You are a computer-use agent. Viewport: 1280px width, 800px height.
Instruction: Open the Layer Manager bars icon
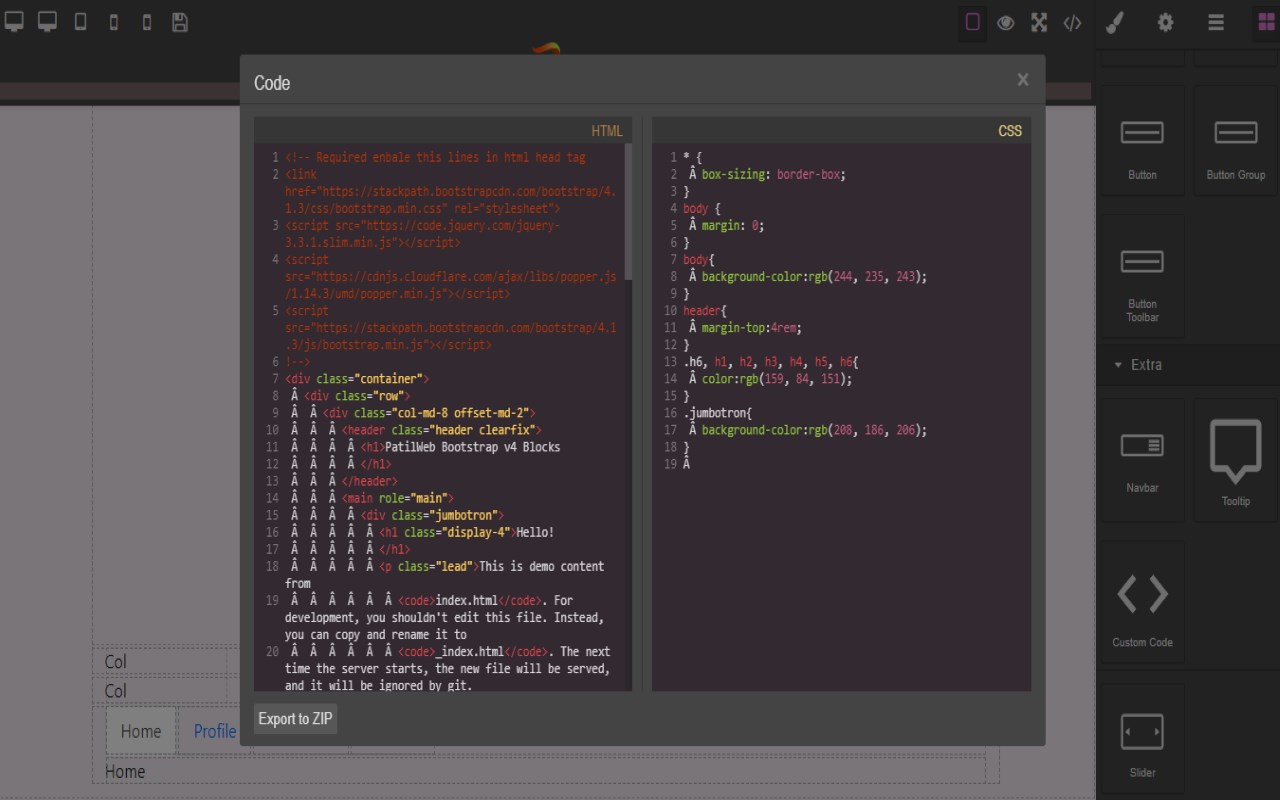[1216, 22]
